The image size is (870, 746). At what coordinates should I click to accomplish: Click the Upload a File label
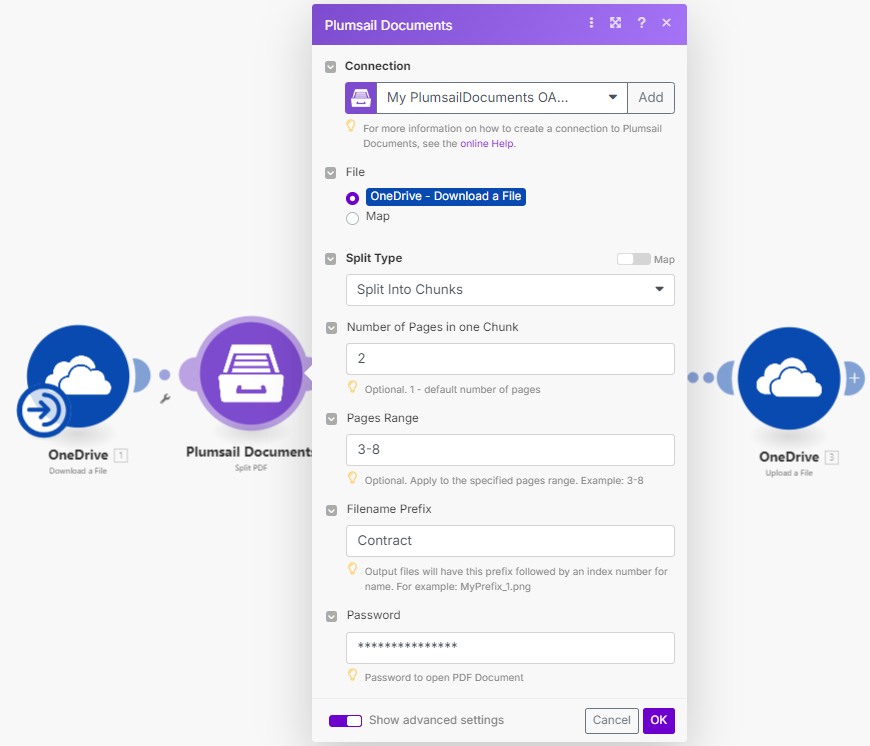[x=789, y=473]
